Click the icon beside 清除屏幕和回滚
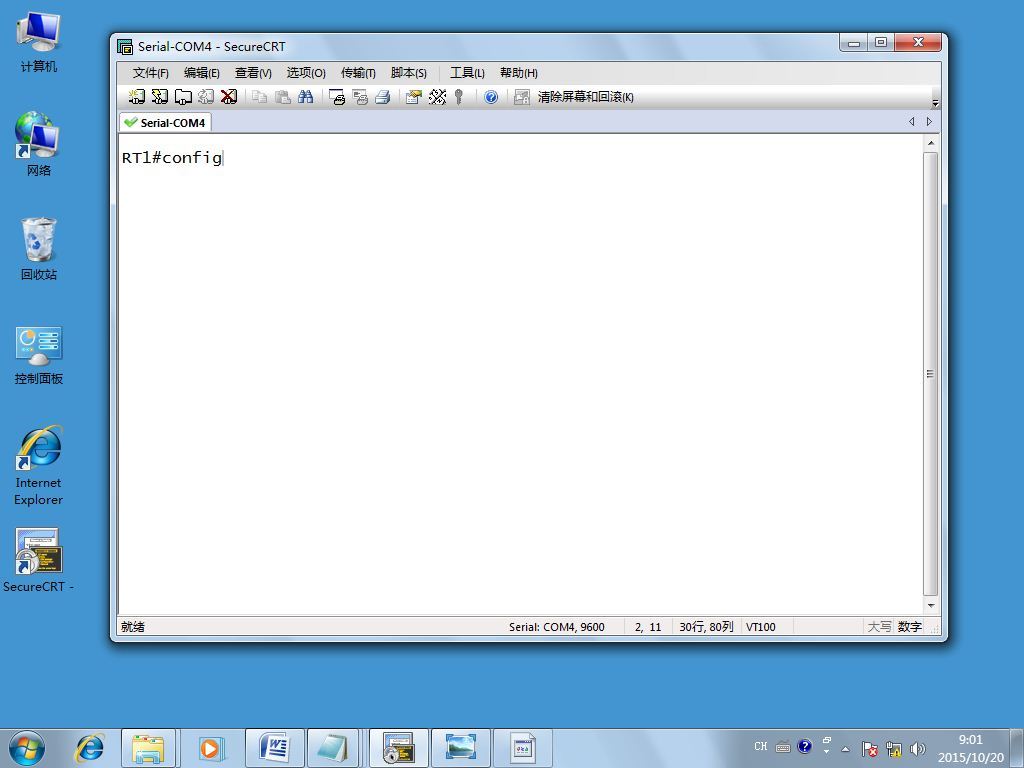1024x768 pixels. (521, 97)
